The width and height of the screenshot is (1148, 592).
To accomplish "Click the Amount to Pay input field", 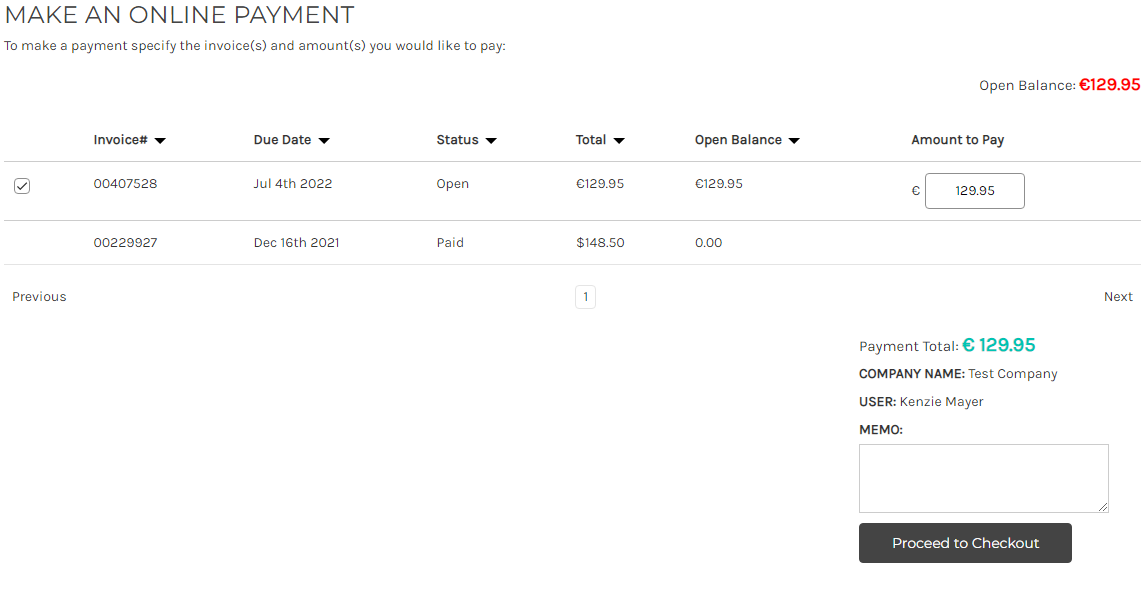I will point(974,191).
